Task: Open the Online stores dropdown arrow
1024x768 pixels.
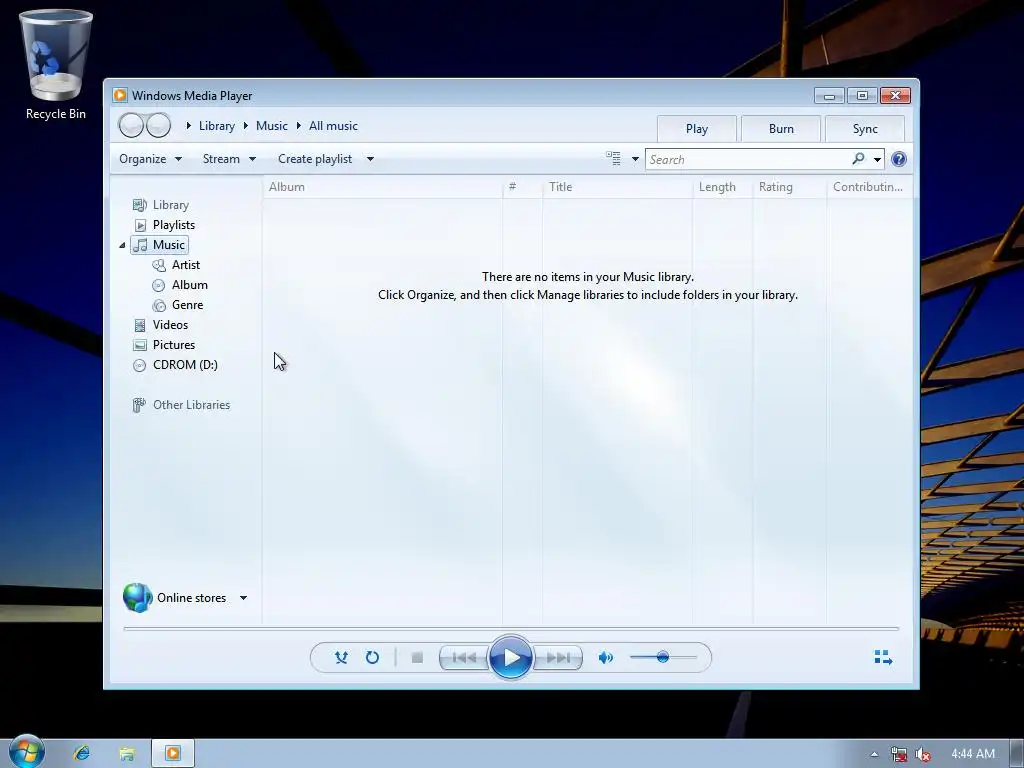Action: 243,598
